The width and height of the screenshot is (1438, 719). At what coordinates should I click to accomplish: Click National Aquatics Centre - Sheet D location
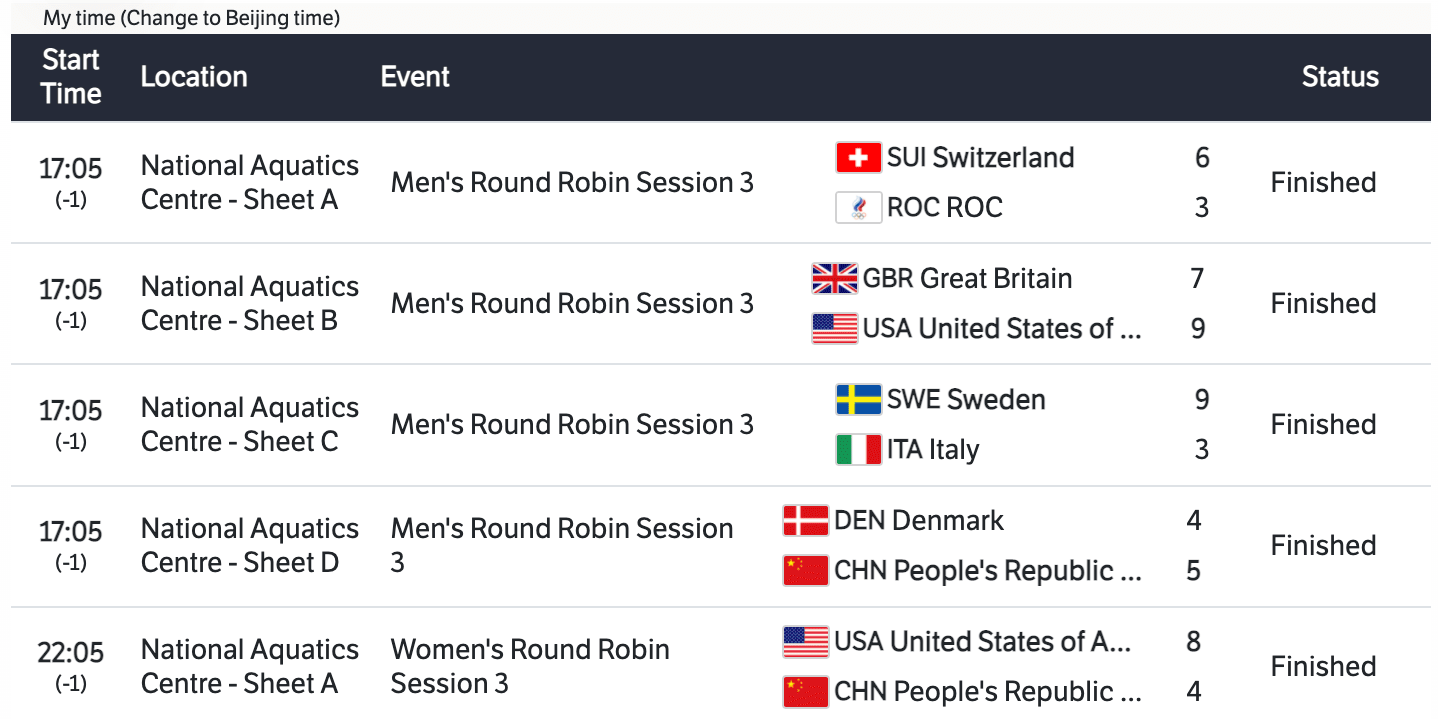250,546
